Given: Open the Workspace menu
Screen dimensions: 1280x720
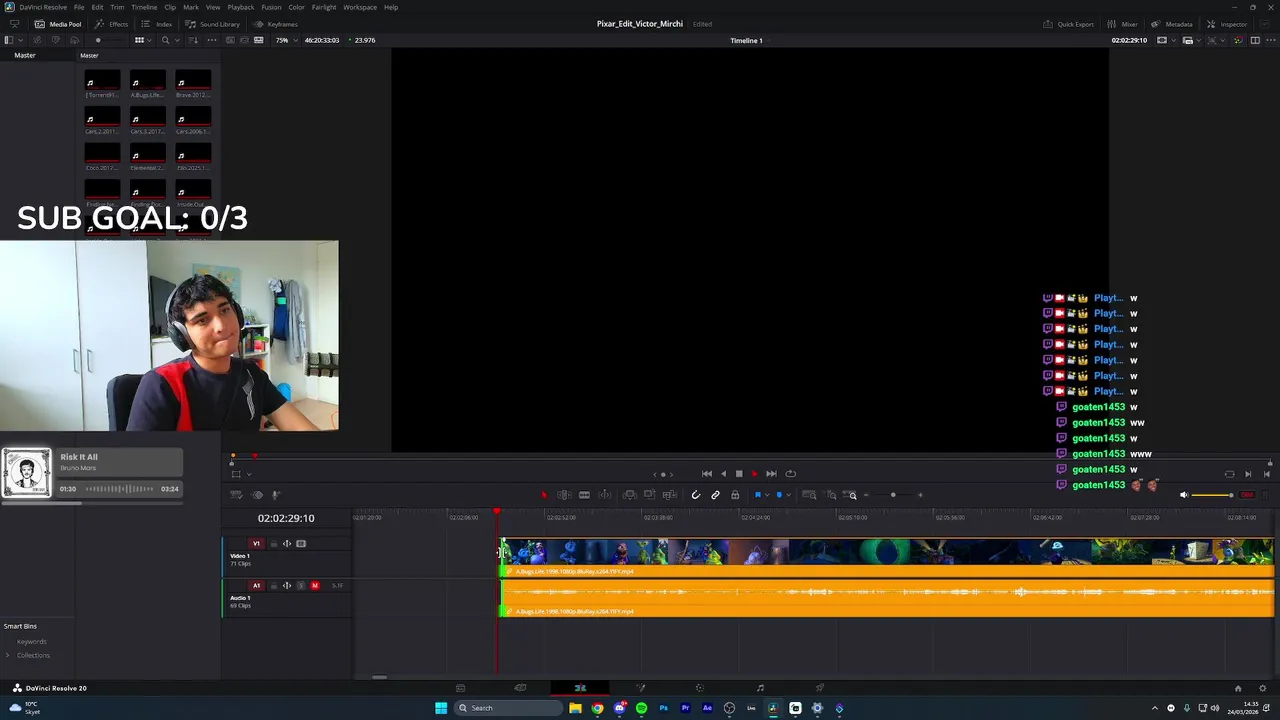Looking at the screenshot, I should [x=360, y=7].
